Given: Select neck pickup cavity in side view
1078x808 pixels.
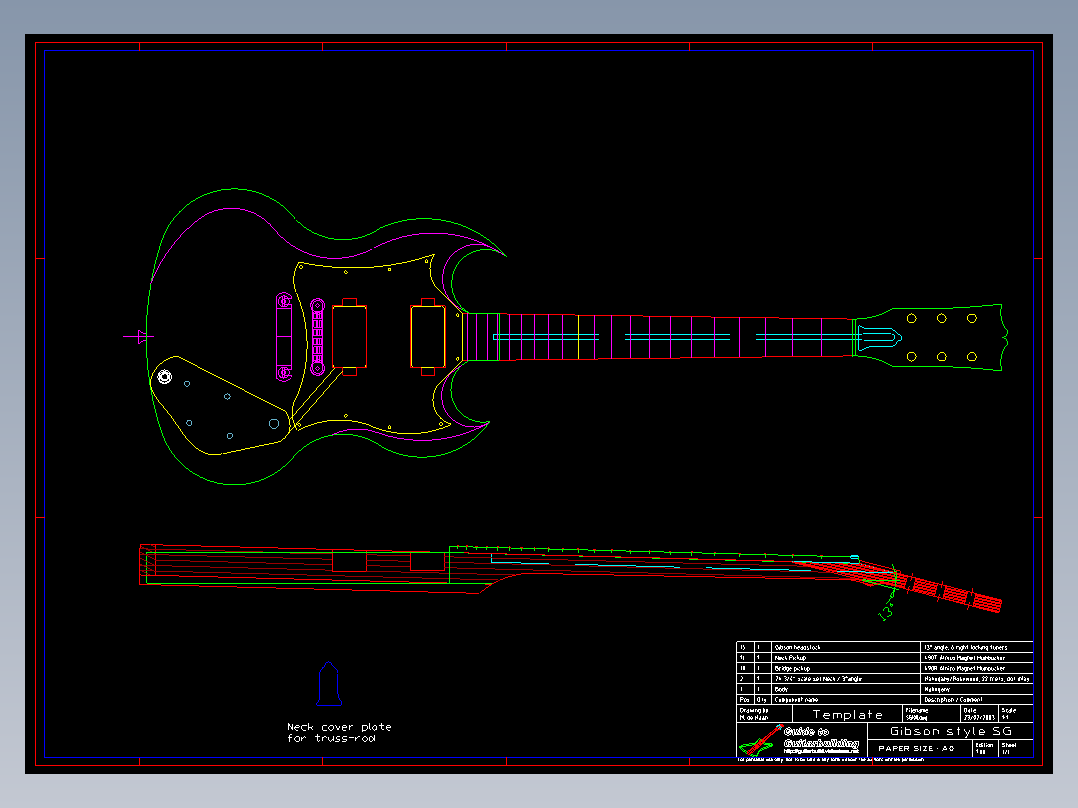Looking at the screenshot, I should (x=428, y=561).
